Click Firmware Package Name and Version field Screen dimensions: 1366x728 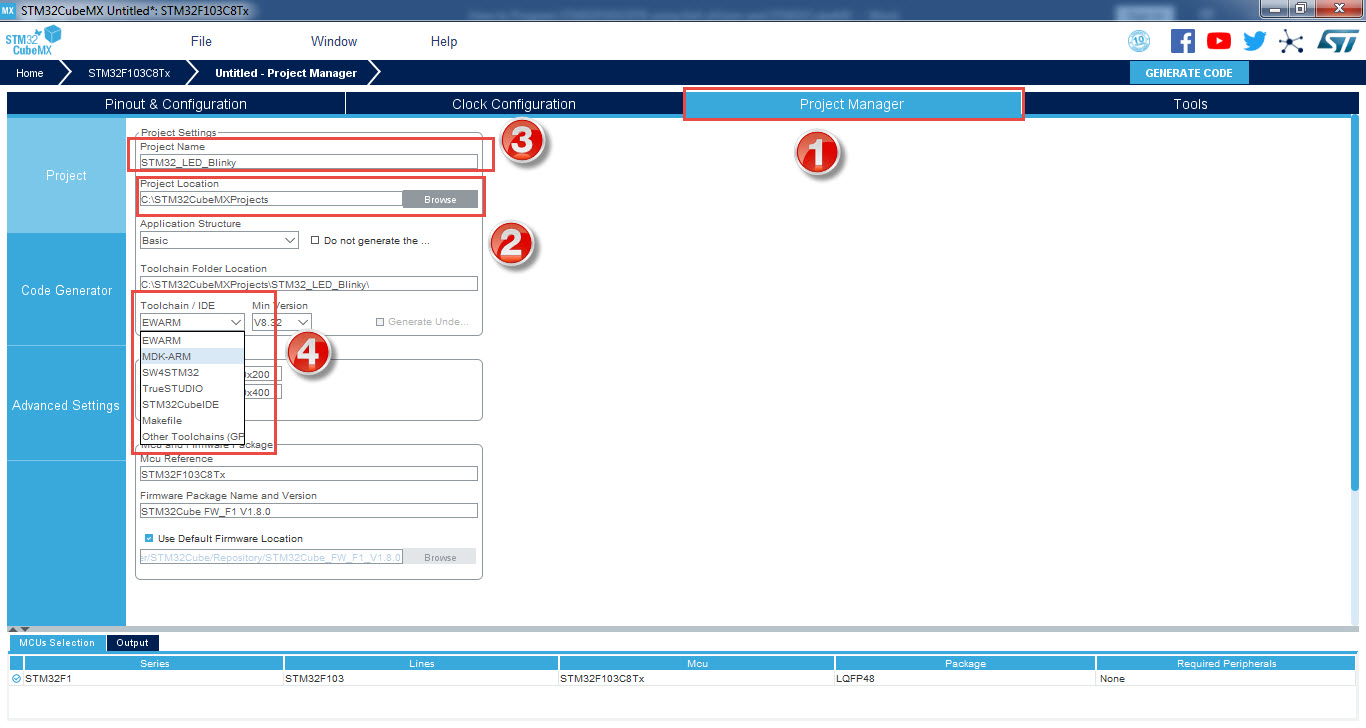point(309,511)
